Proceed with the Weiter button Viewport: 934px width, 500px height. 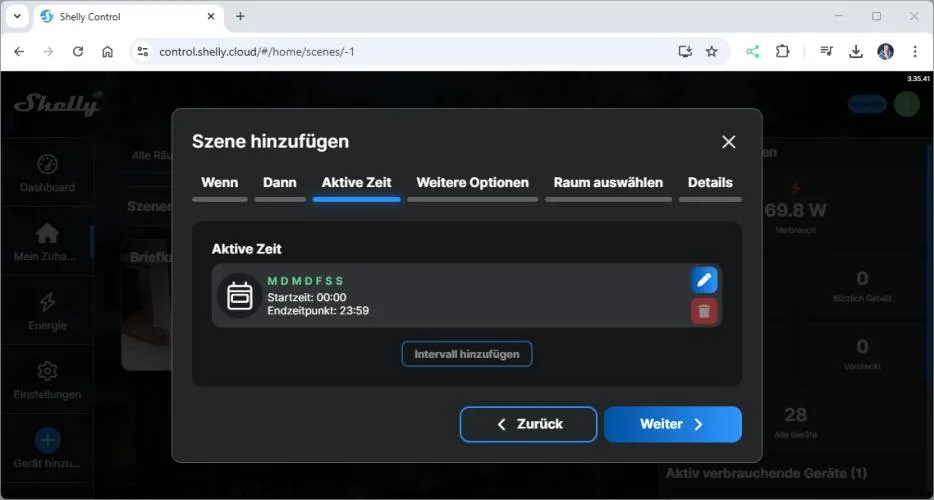pyautogui.click(x=672, y=424)
